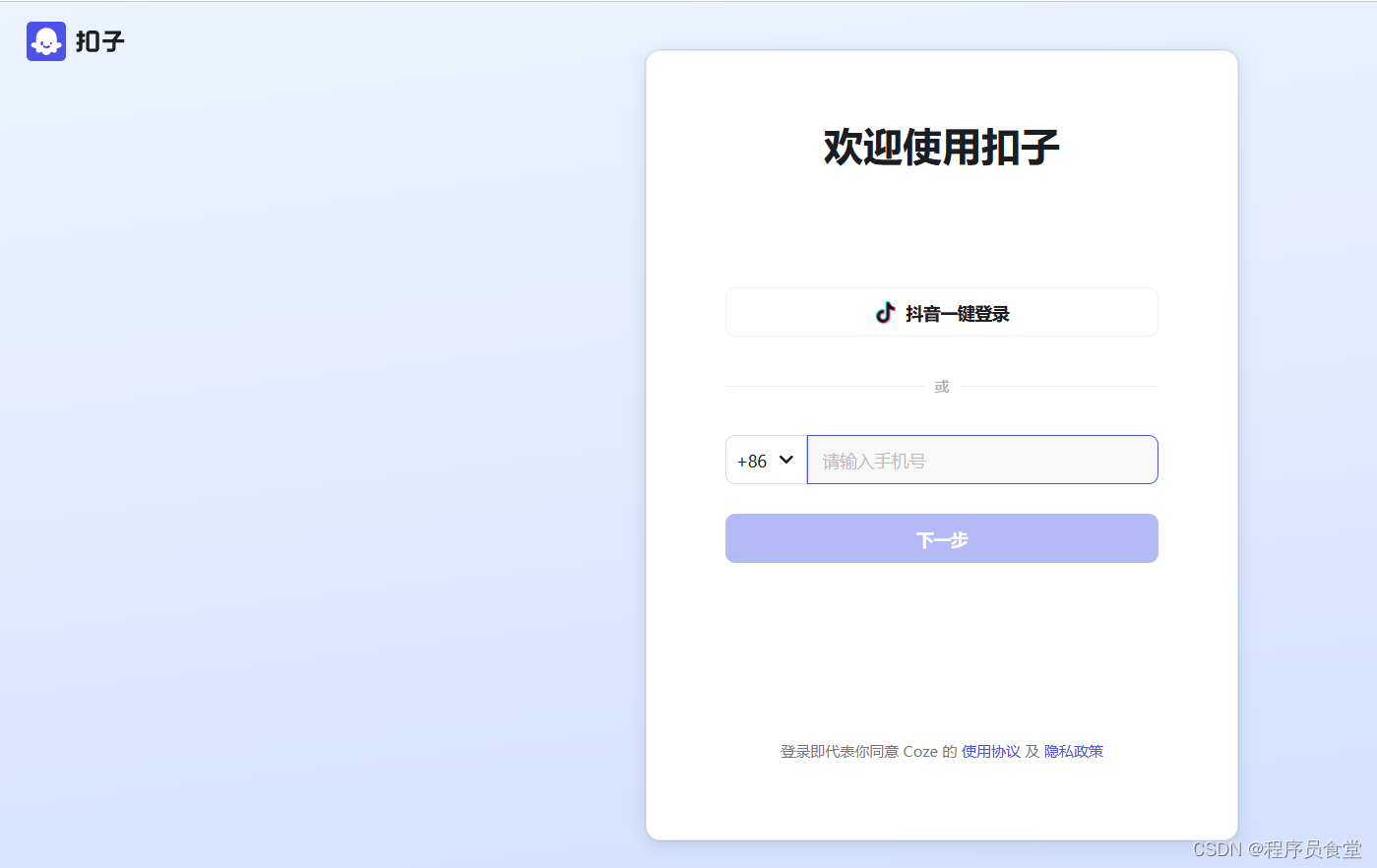Log in with 抖音一键登录 button

click(942, 312)
